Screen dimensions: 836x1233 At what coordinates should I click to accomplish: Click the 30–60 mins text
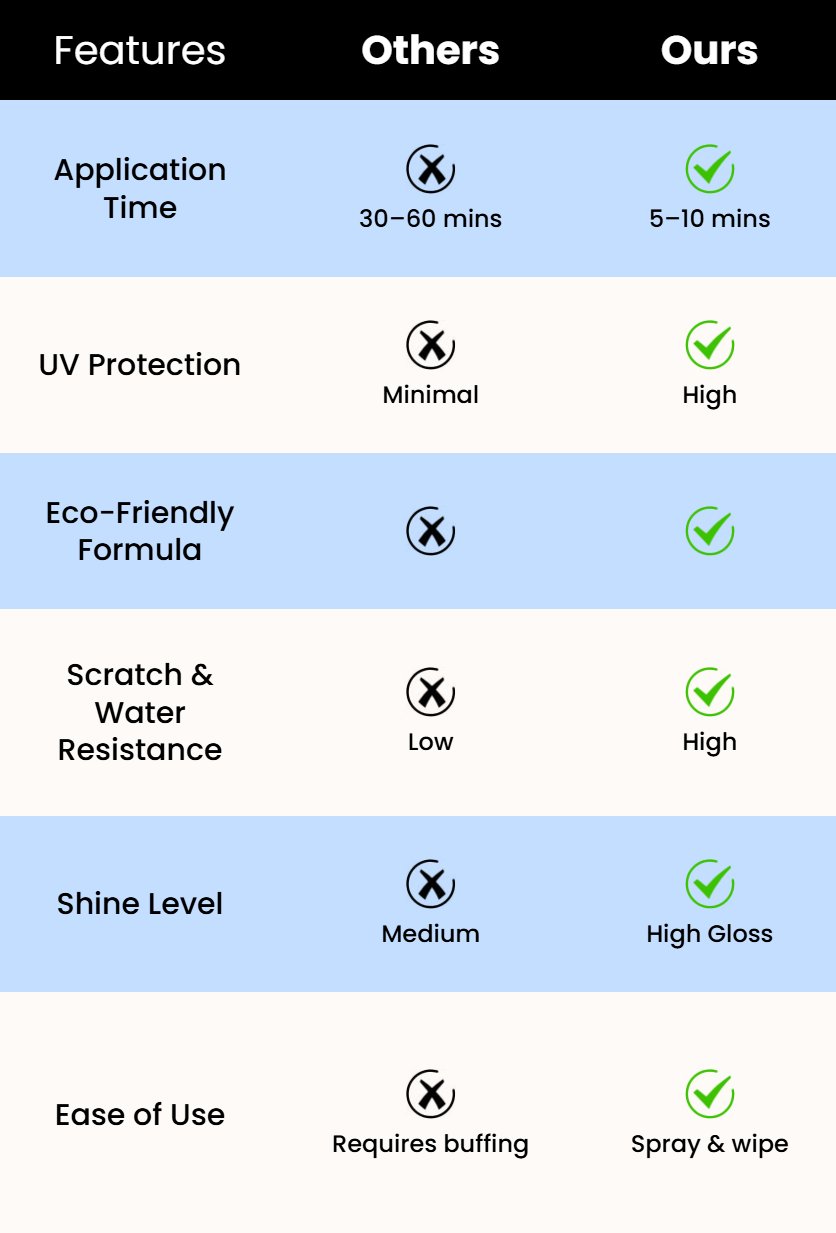coord(431,218)
